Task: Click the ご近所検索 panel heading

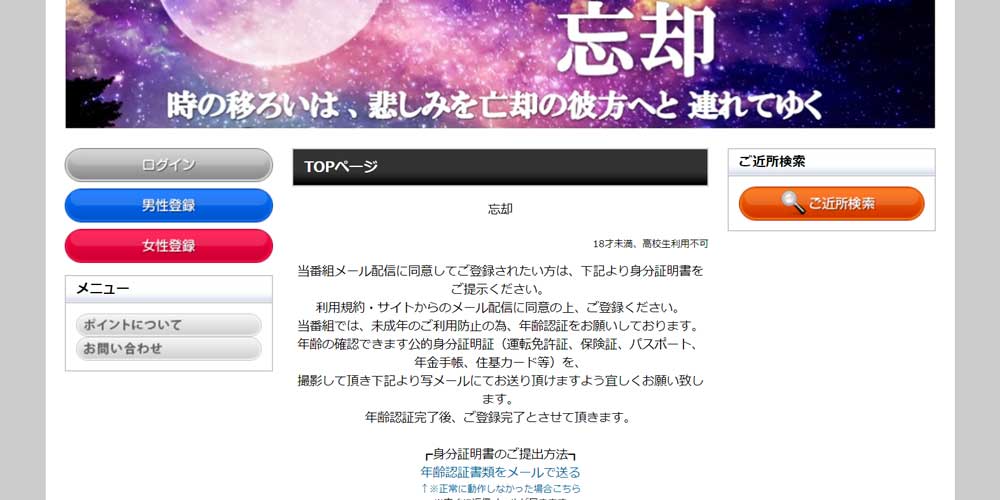Action: click(x=831, y=162)
